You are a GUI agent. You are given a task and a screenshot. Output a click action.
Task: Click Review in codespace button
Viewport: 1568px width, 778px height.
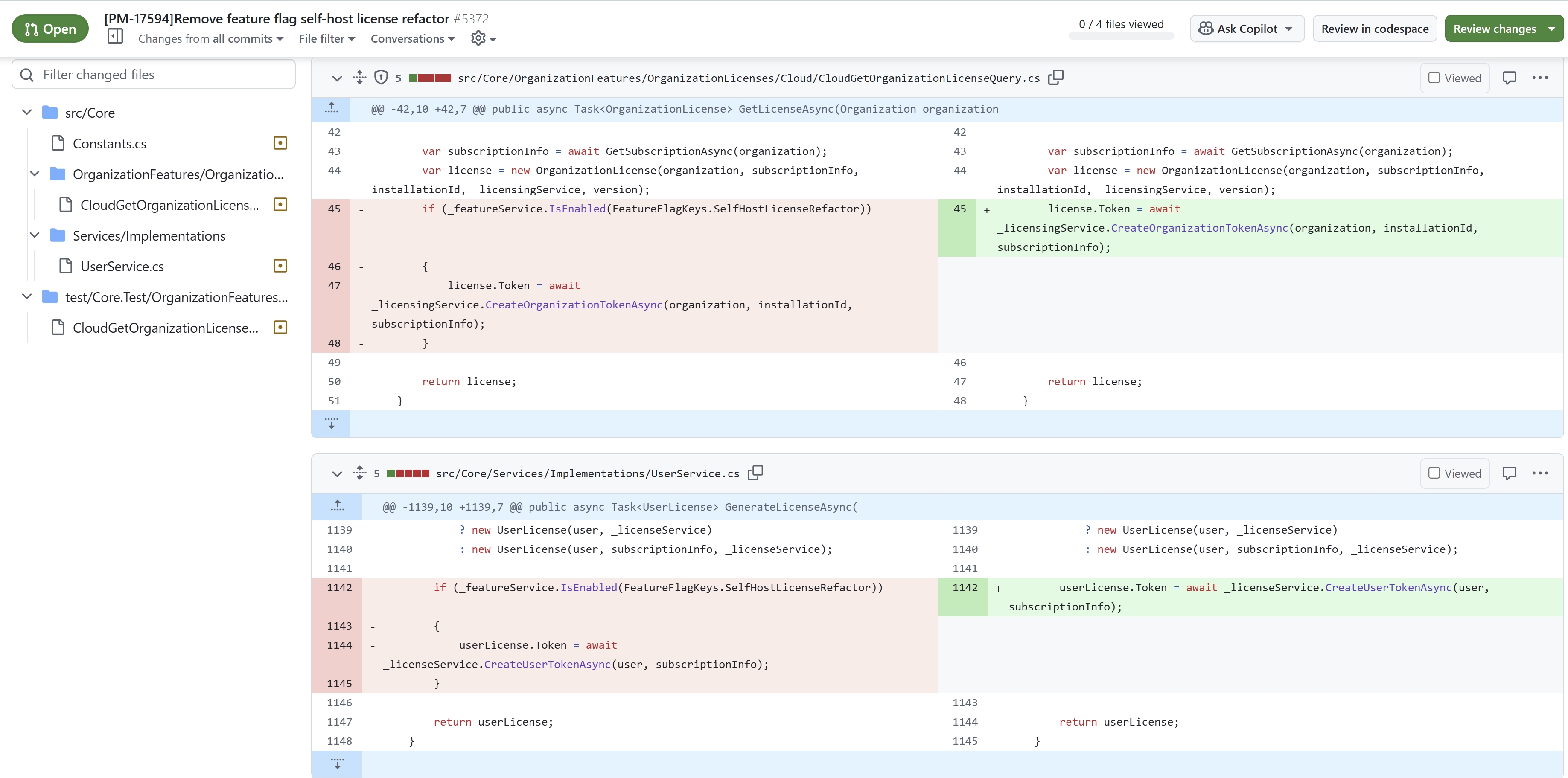coord(1375,29)
